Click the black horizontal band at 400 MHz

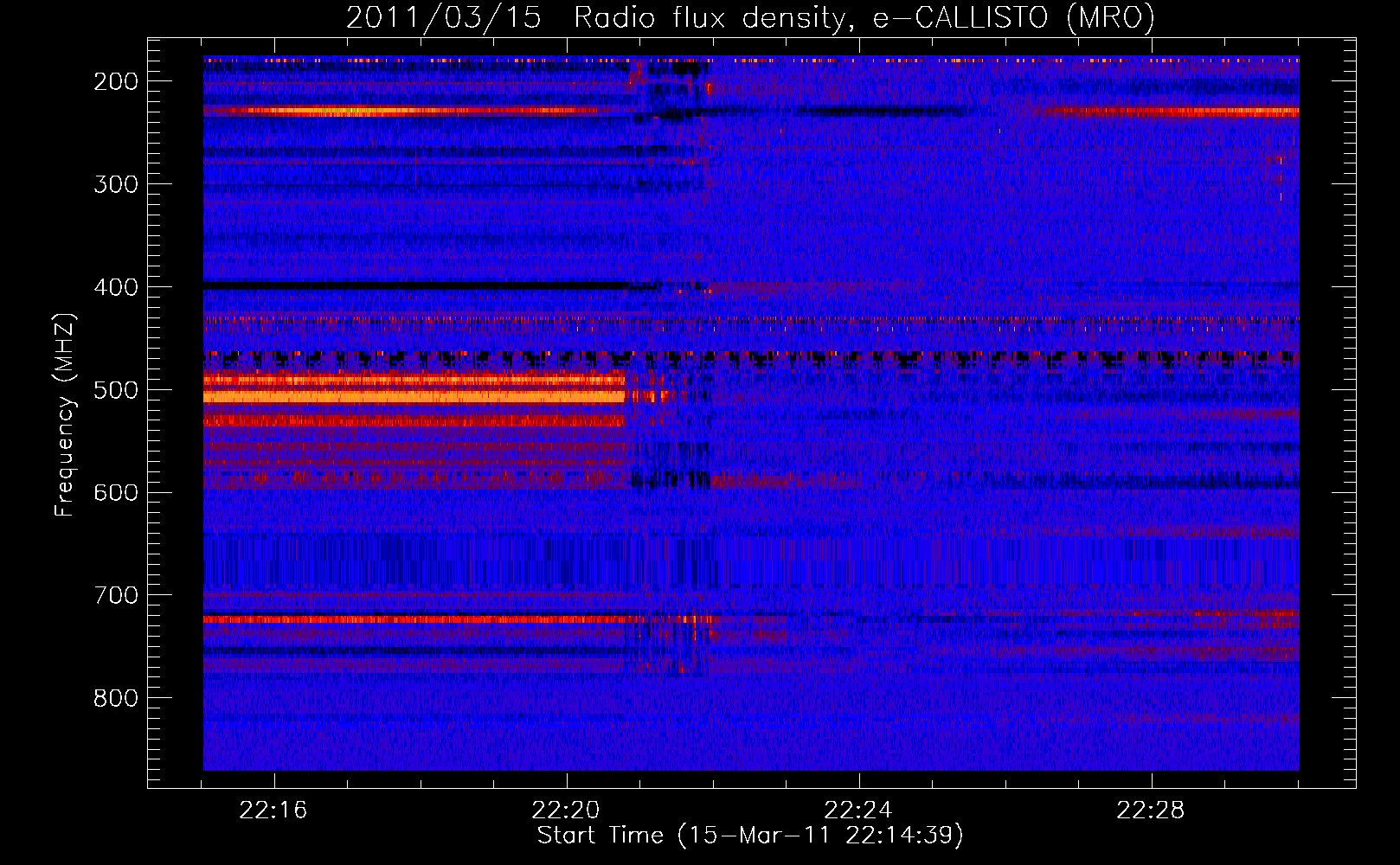click(x=415, y=285)
